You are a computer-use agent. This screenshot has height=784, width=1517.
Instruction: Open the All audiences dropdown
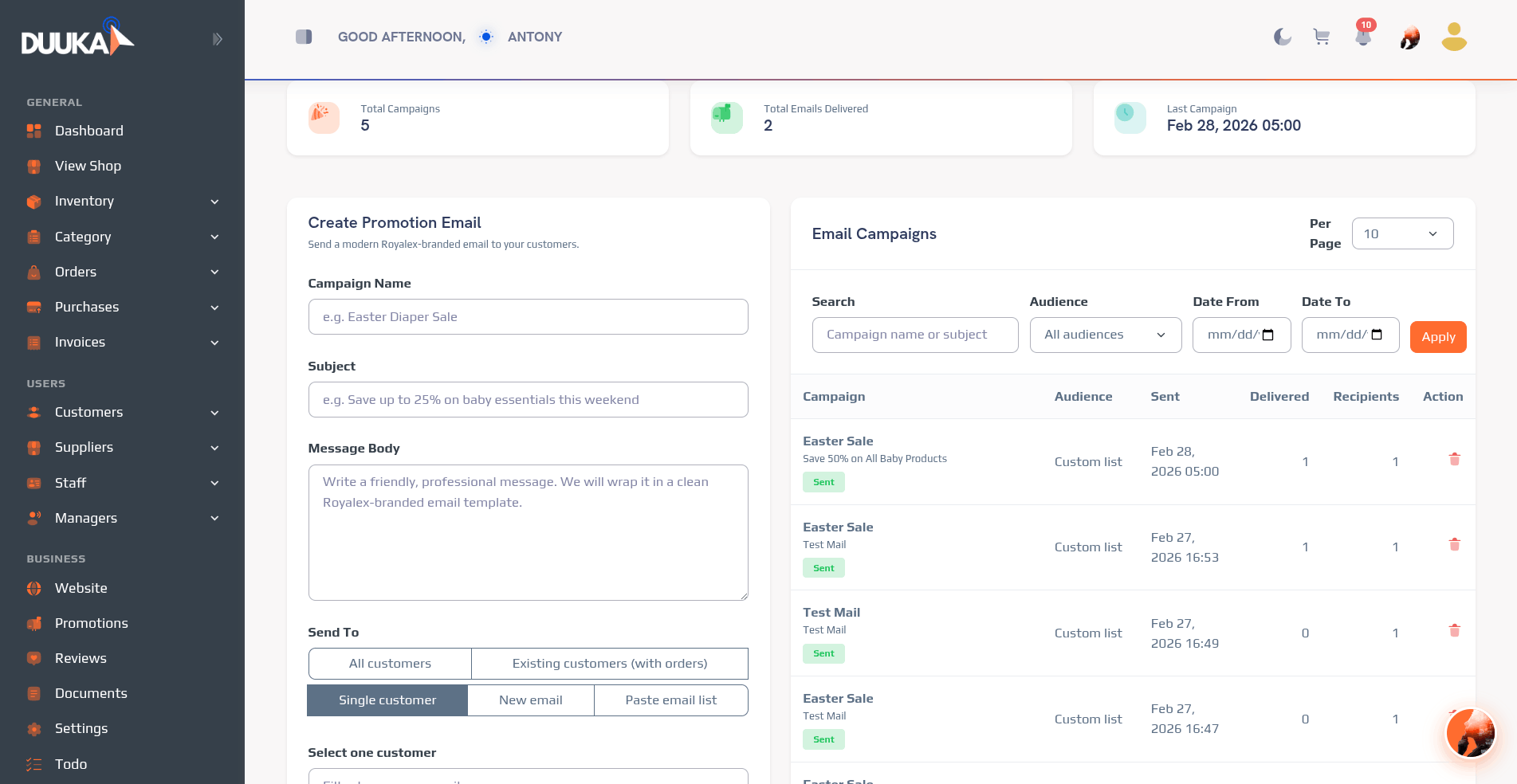(x=1104, y=335)
